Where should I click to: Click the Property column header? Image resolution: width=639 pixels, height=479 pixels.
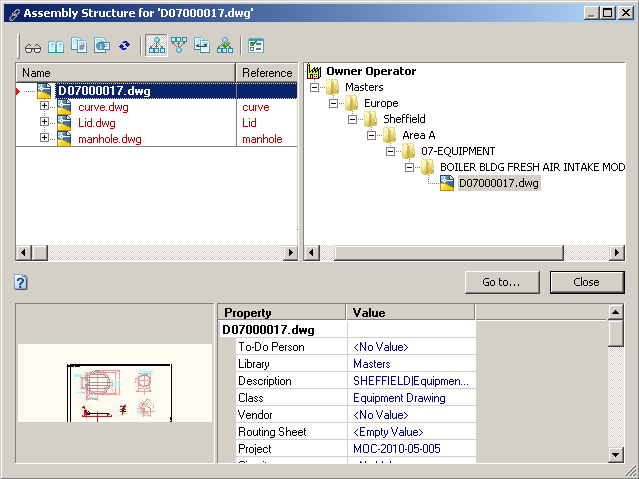282,313
